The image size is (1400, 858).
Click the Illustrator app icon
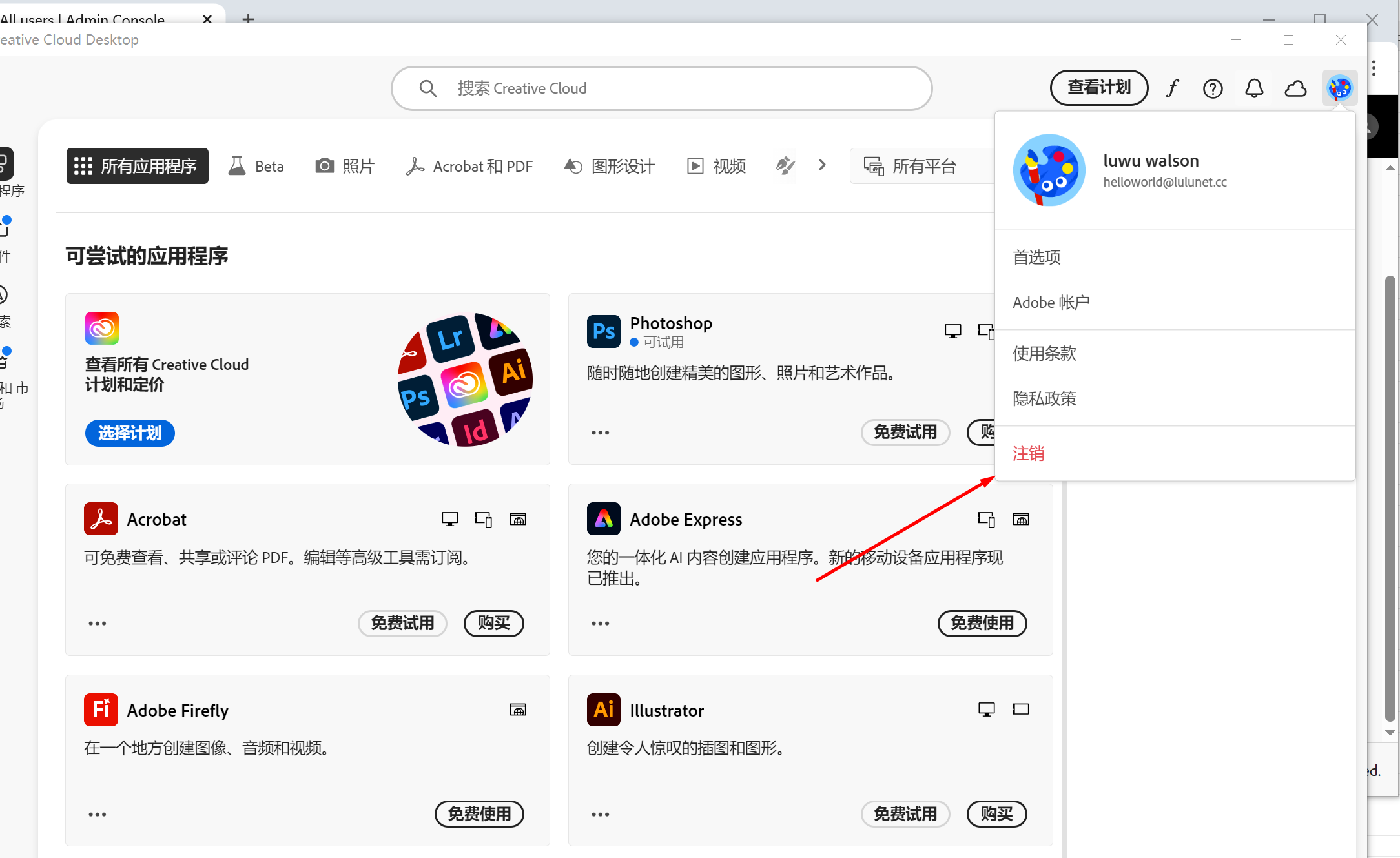tap(603, 710)
